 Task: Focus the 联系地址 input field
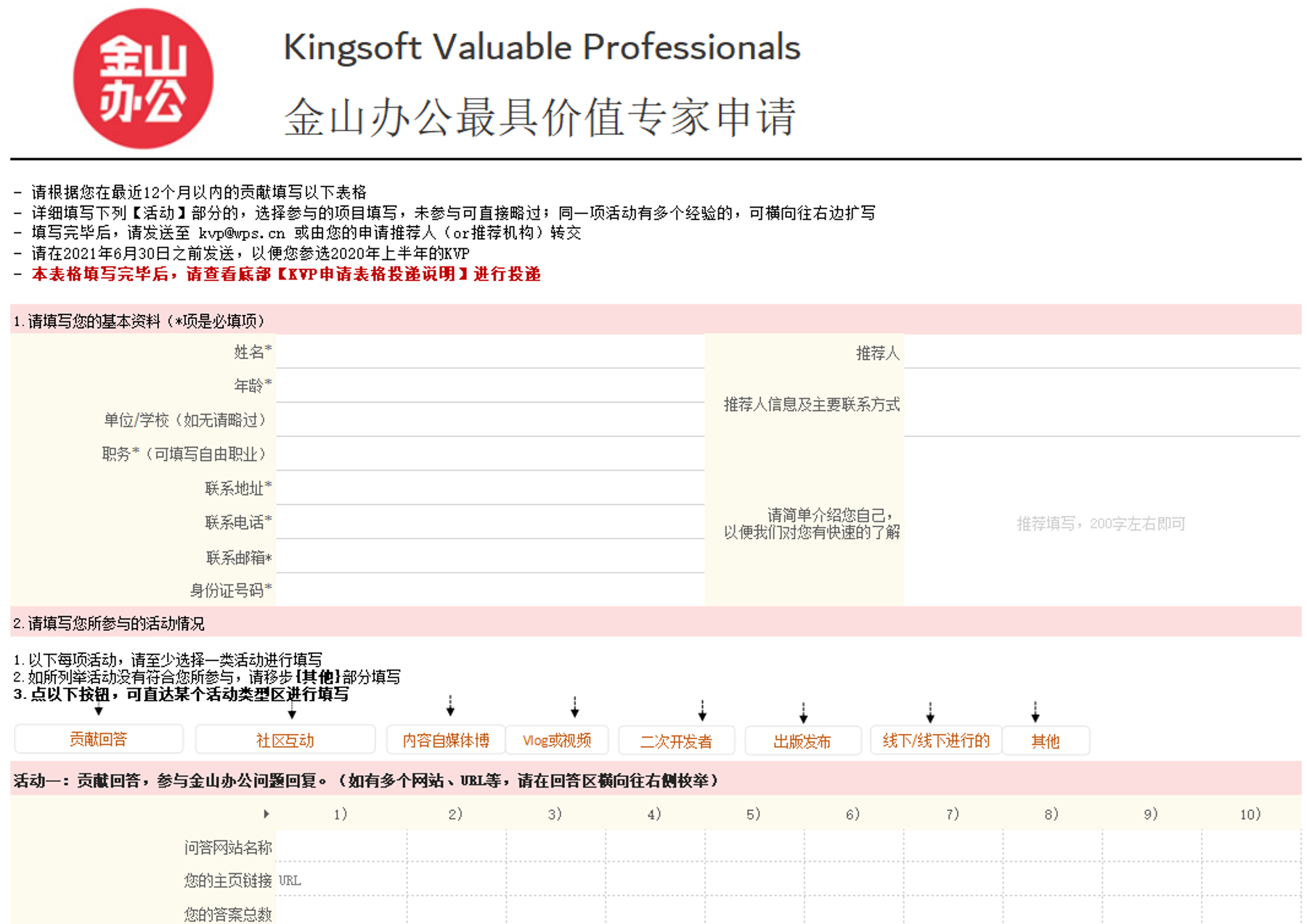click(x=490, y=488)
